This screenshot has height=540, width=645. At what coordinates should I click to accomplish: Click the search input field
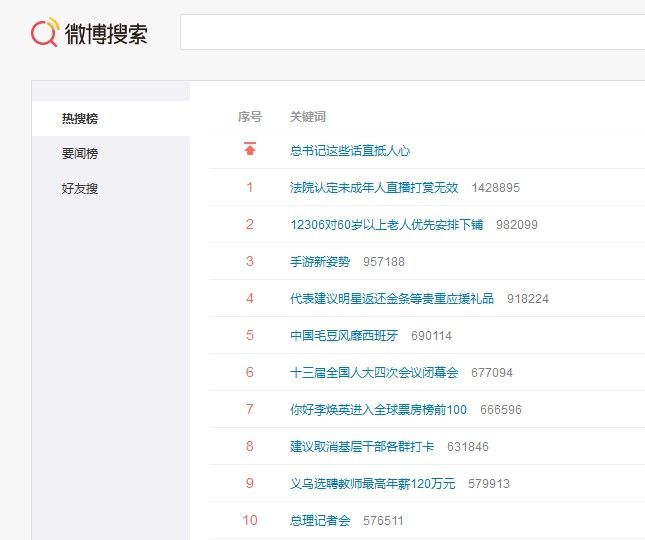[410, 33]
